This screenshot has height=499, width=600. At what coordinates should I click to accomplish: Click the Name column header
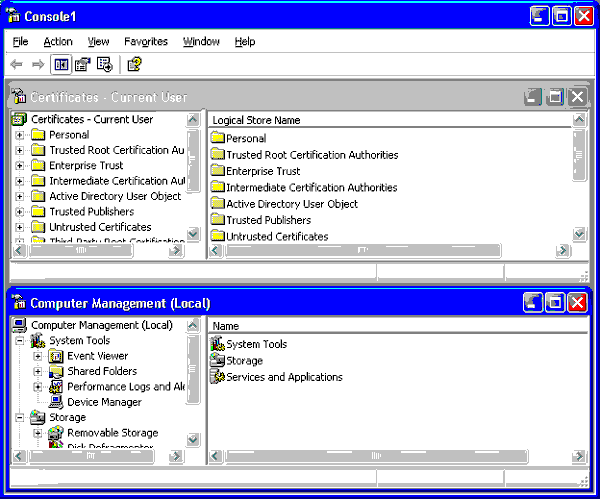(x=398, y=326)
